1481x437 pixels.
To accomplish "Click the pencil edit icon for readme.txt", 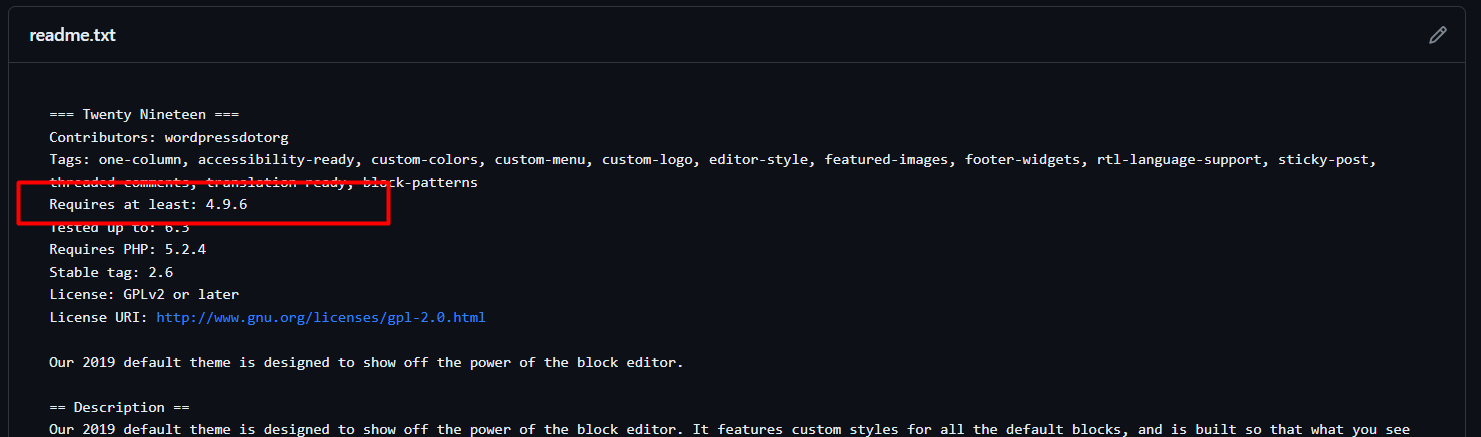I will (1438, 35).
